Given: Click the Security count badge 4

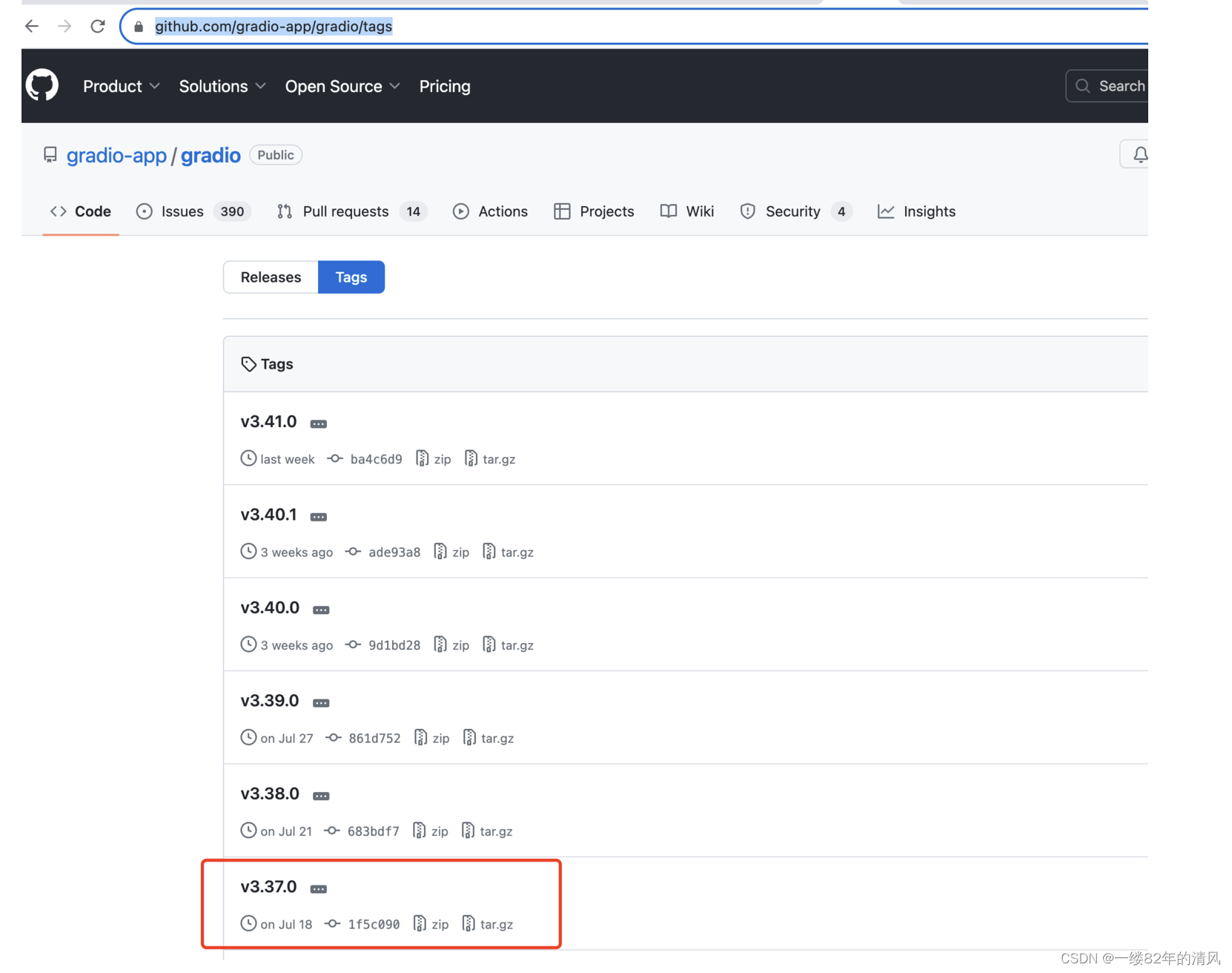Looking at the screenshot, I should point(841,211).
